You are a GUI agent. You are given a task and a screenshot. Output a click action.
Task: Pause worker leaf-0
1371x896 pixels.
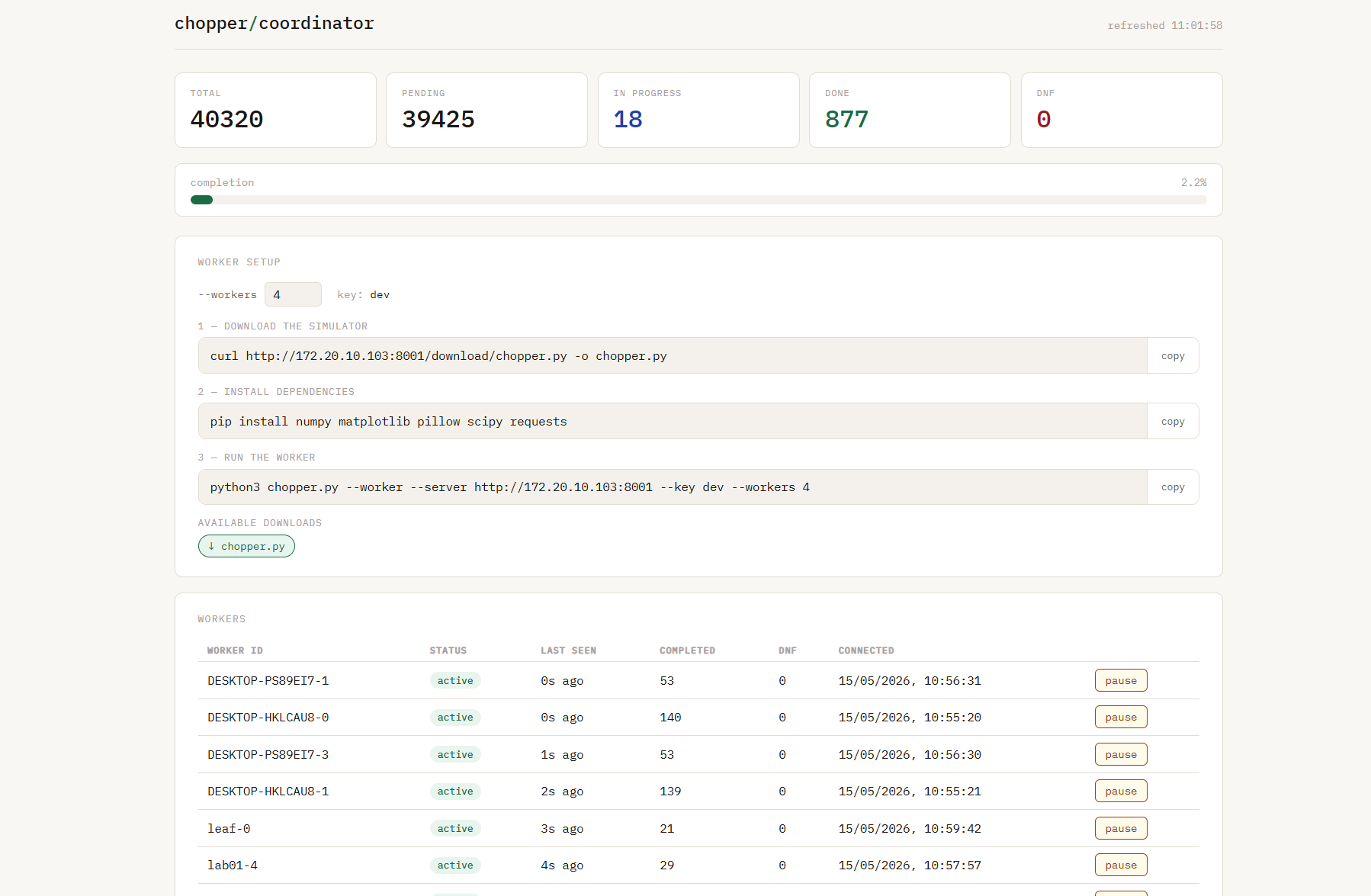1121,828
